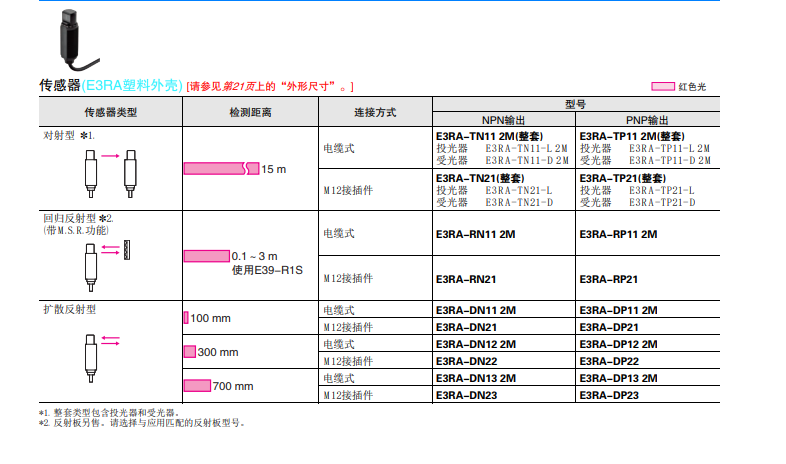
Task: Click the '回归反射型' sensor type label
Action: pos(70,218)
